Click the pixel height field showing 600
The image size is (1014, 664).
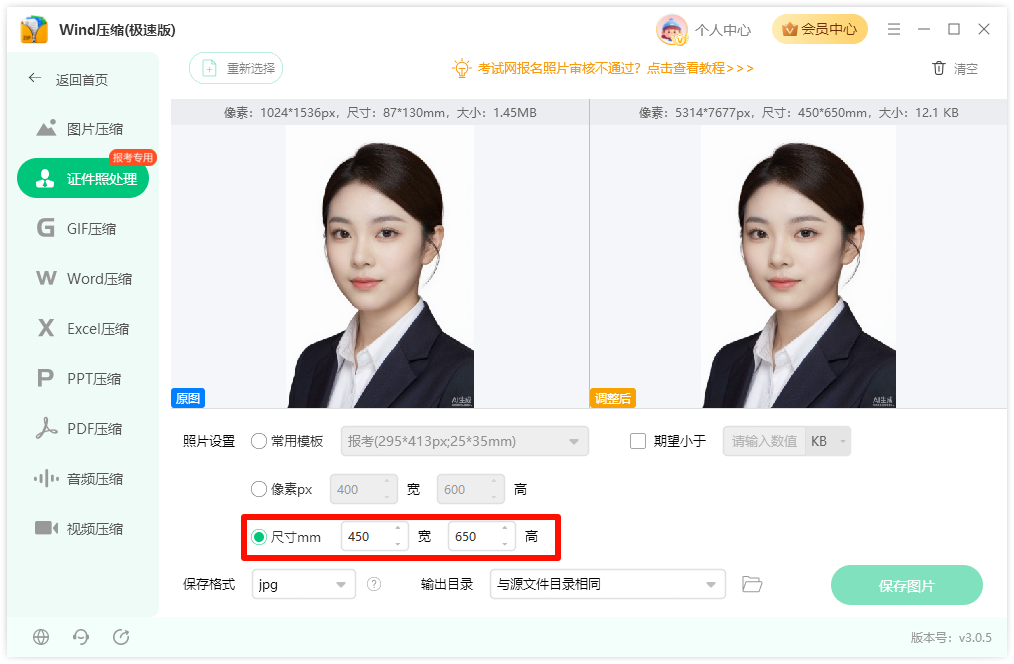point(471,489)
